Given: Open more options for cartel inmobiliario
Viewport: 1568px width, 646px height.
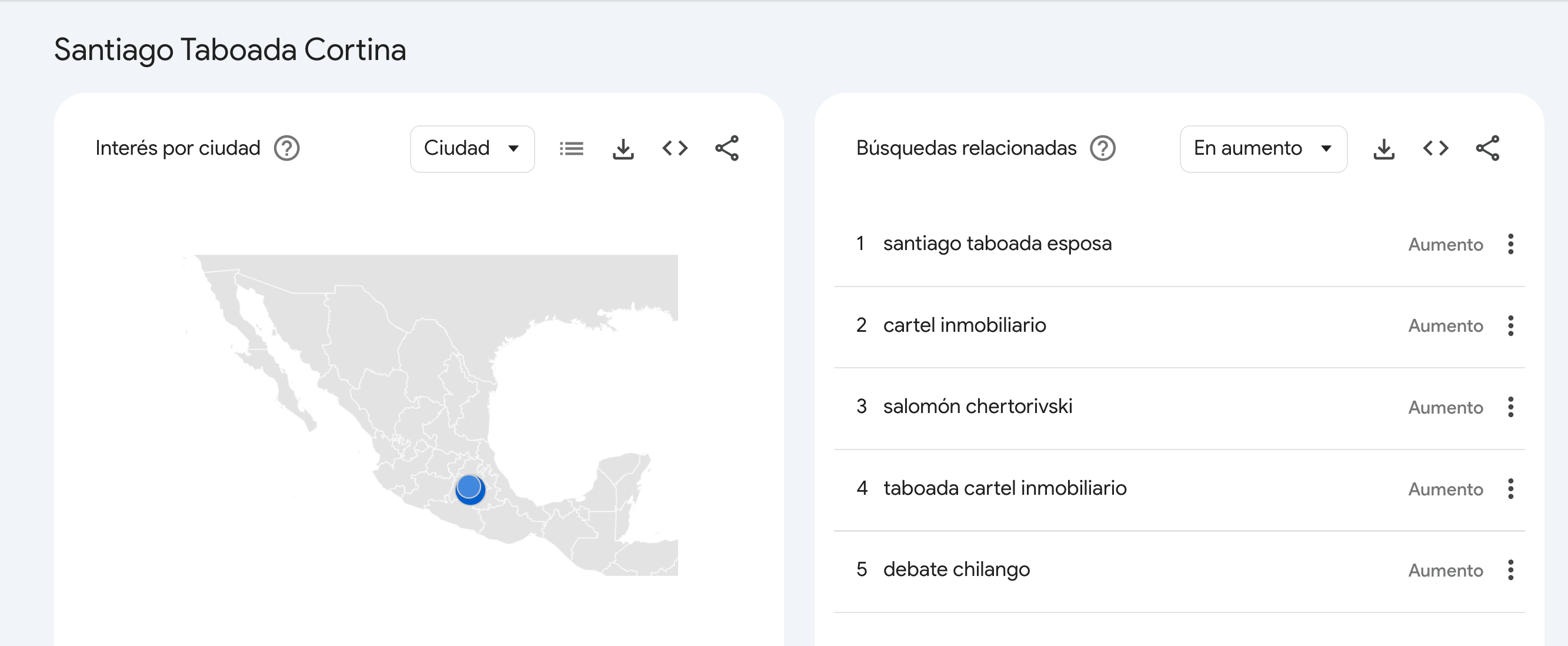Looking at the screenshot, I should pos(1510,326).
